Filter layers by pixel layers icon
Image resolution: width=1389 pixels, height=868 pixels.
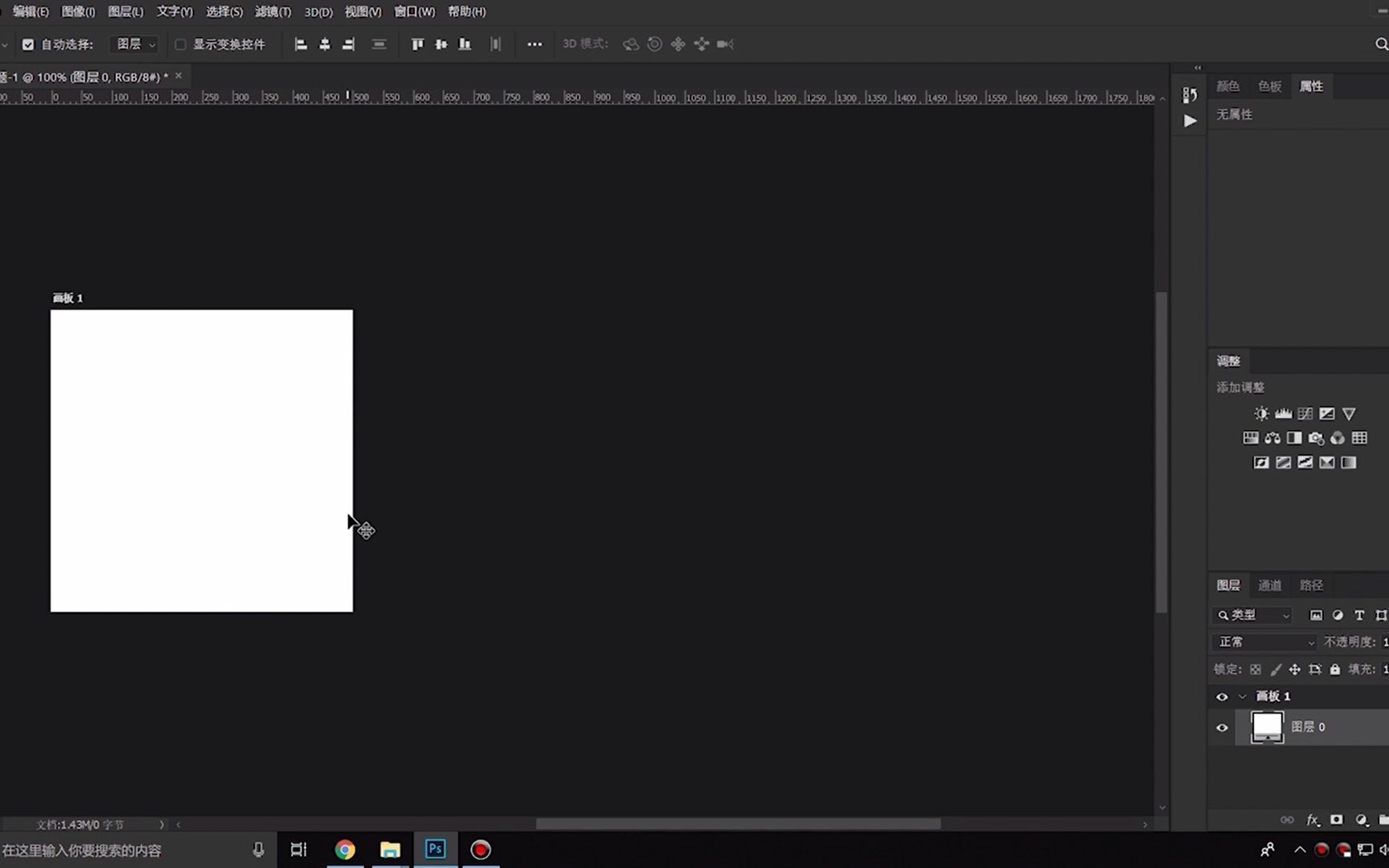click(1316, 616)
